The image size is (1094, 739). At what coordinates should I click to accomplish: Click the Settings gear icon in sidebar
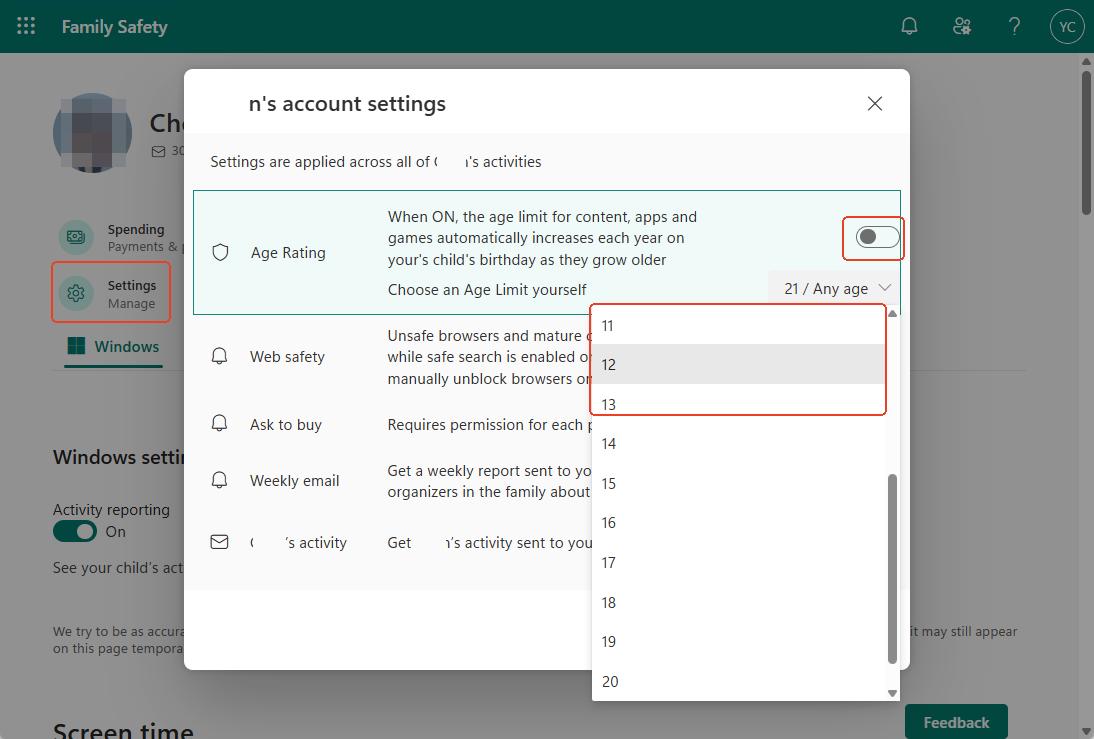(76, 293)
